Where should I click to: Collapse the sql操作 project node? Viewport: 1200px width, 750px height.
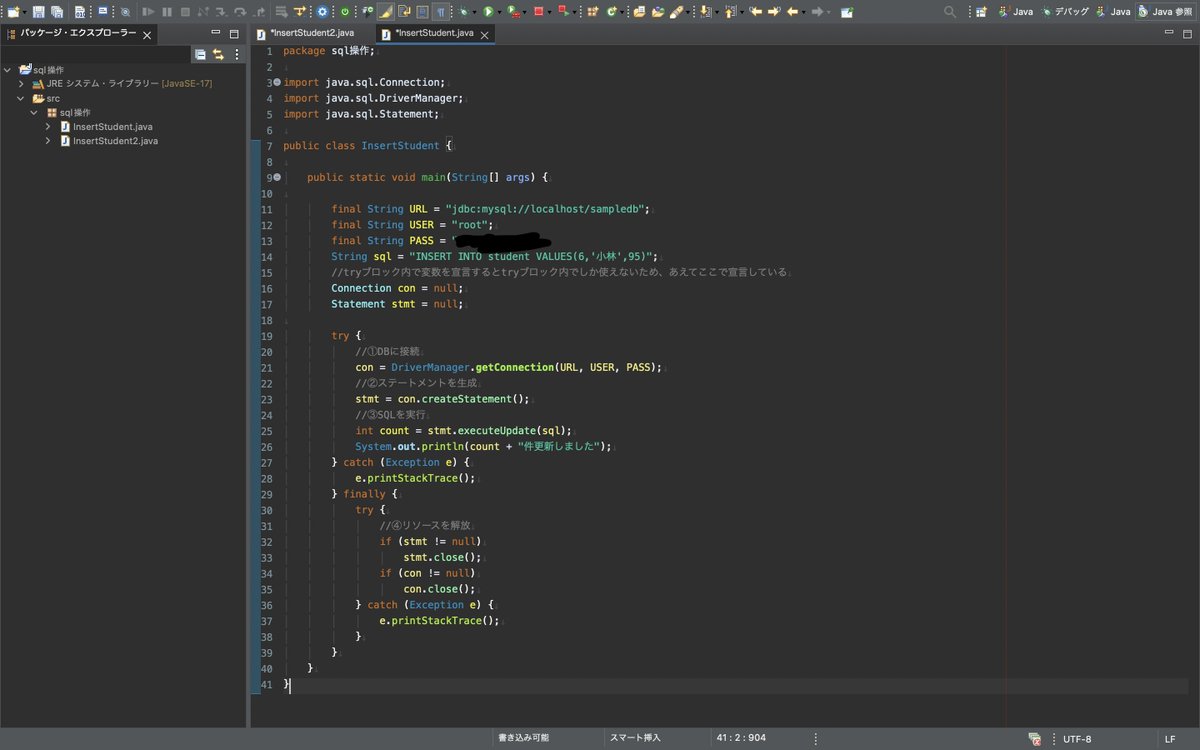pyautogui.click(x=8, y=70)
